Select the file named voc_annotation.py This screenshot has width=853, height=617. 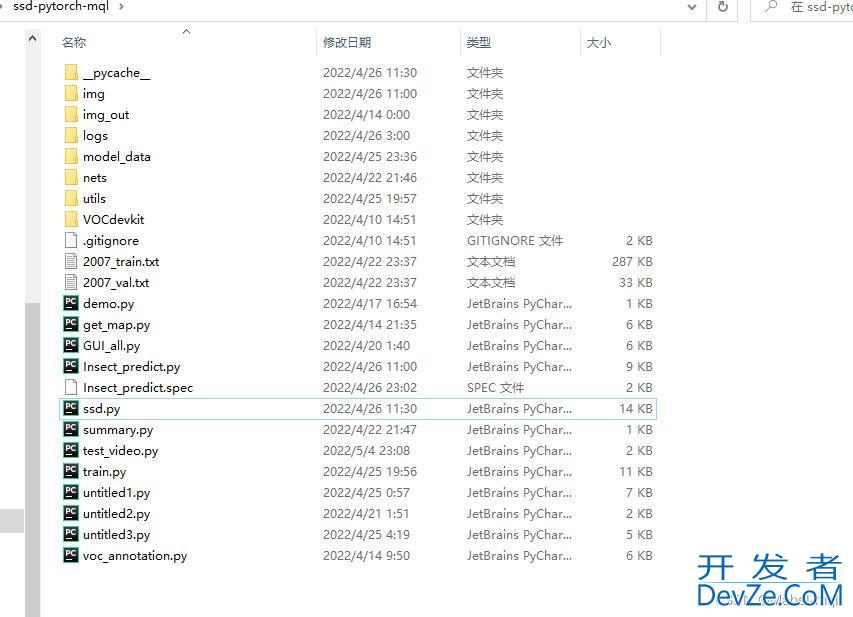[x=135, y=556]
